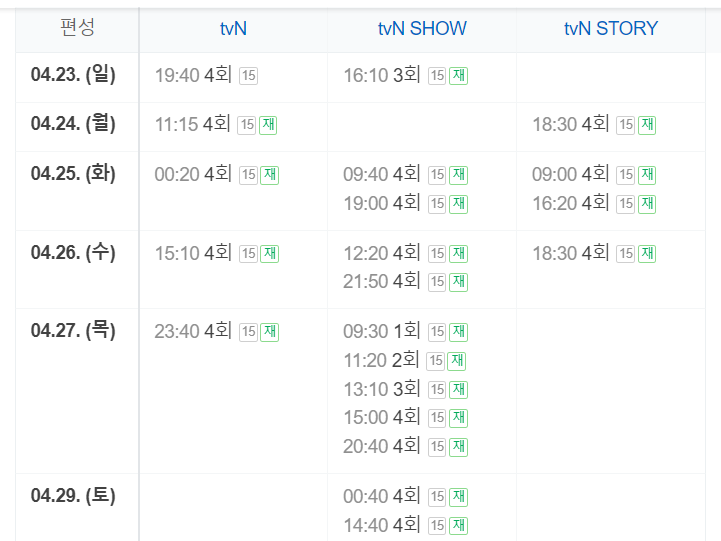Click the 재 rerun badge beside 11:20
The width and height of the screenshot is (721, 541).
coord(457,361)
